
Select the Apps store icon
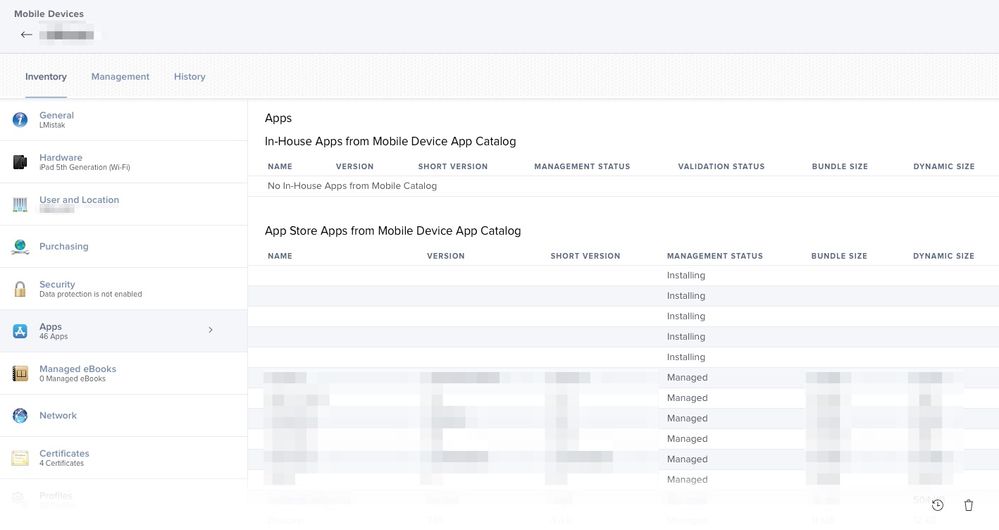pyautogui.click(x=20, y=331)
